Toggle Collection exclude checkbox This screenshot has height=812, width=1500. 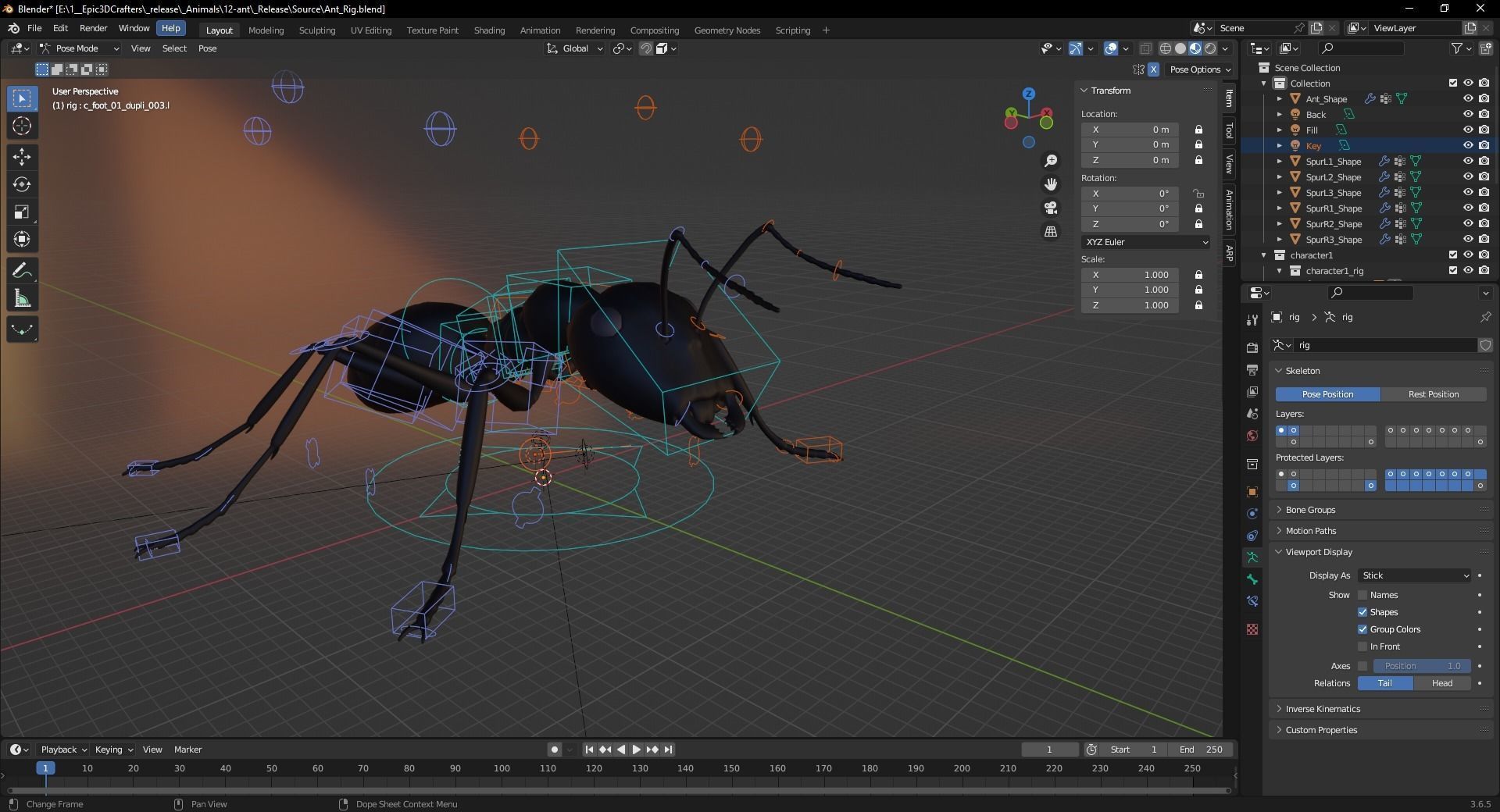[1453, 83]
